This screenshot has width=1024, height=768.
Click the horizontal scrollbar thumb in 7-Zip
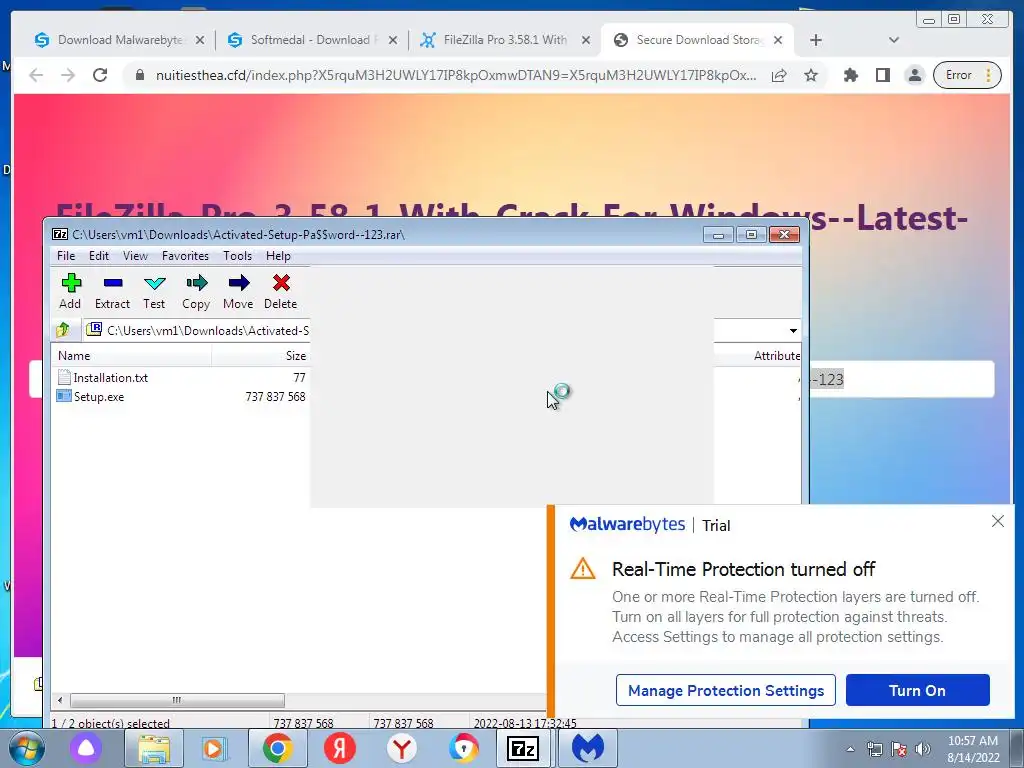(177, 700)
